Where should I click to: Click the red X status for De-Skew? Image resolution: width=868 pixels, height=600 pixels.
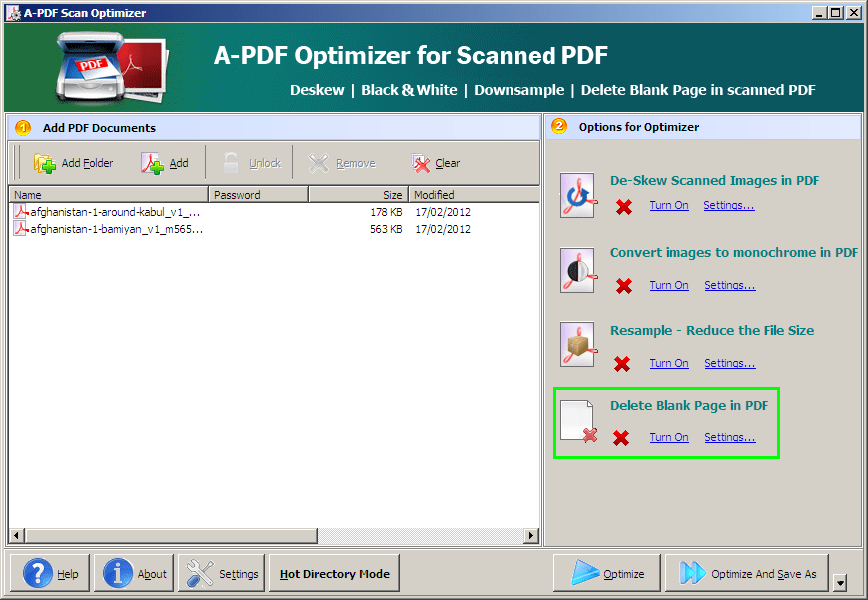624,207
